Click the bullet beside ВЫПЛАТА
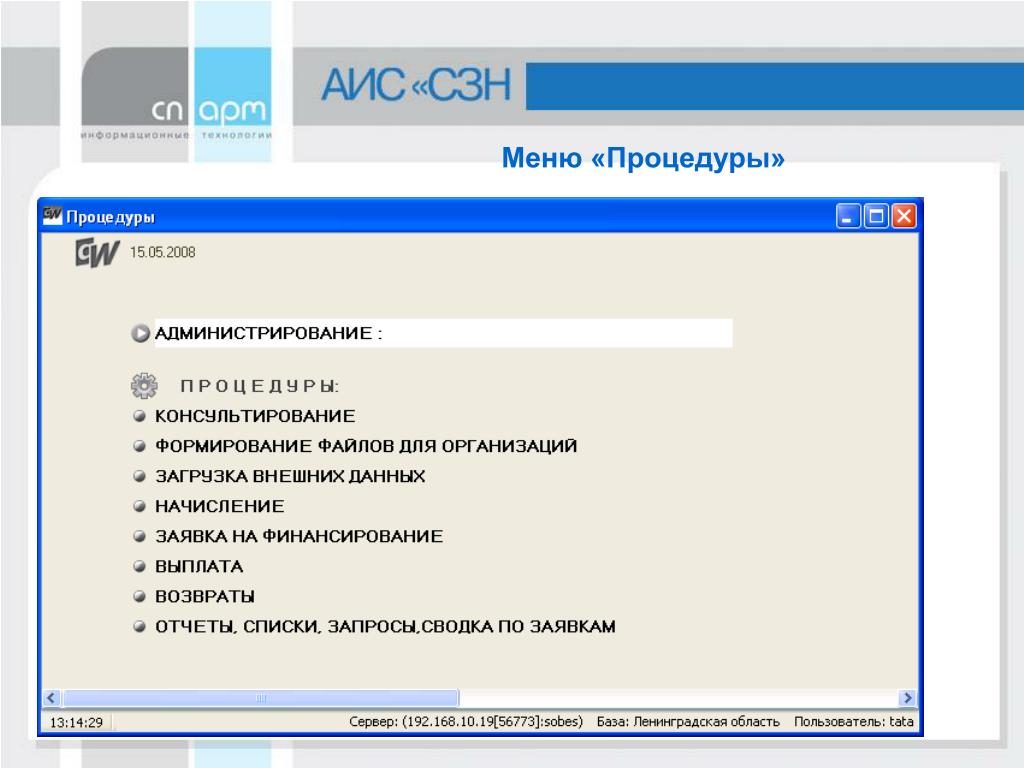The width and height of the screenshot is (1024, 768). 139,566
